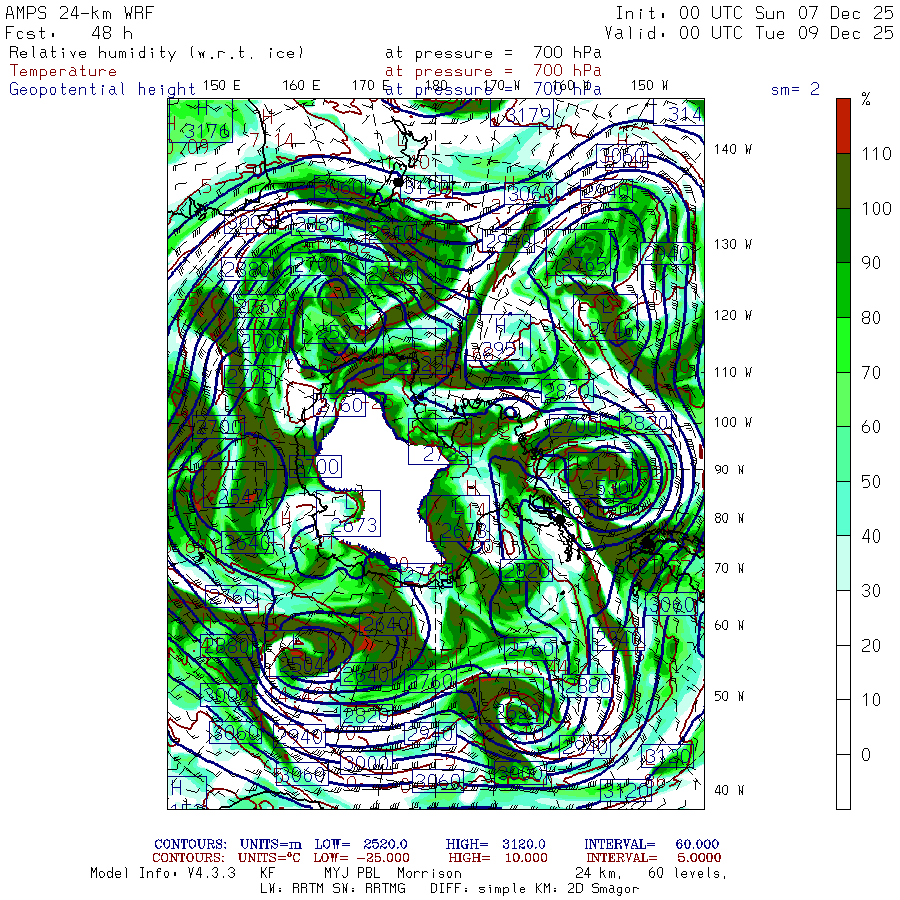Click the "2765" height label on the map

[583, 264]
